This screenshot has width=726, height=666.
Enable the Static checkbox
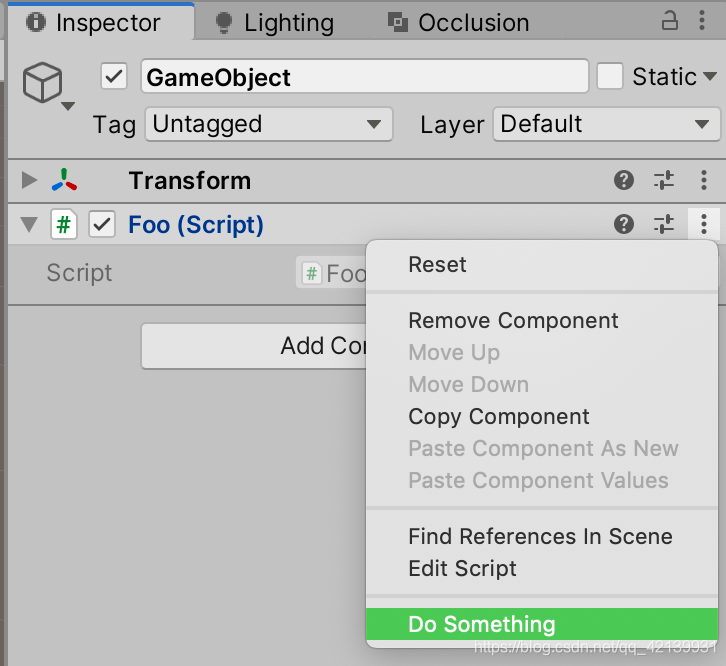(610, 77)
